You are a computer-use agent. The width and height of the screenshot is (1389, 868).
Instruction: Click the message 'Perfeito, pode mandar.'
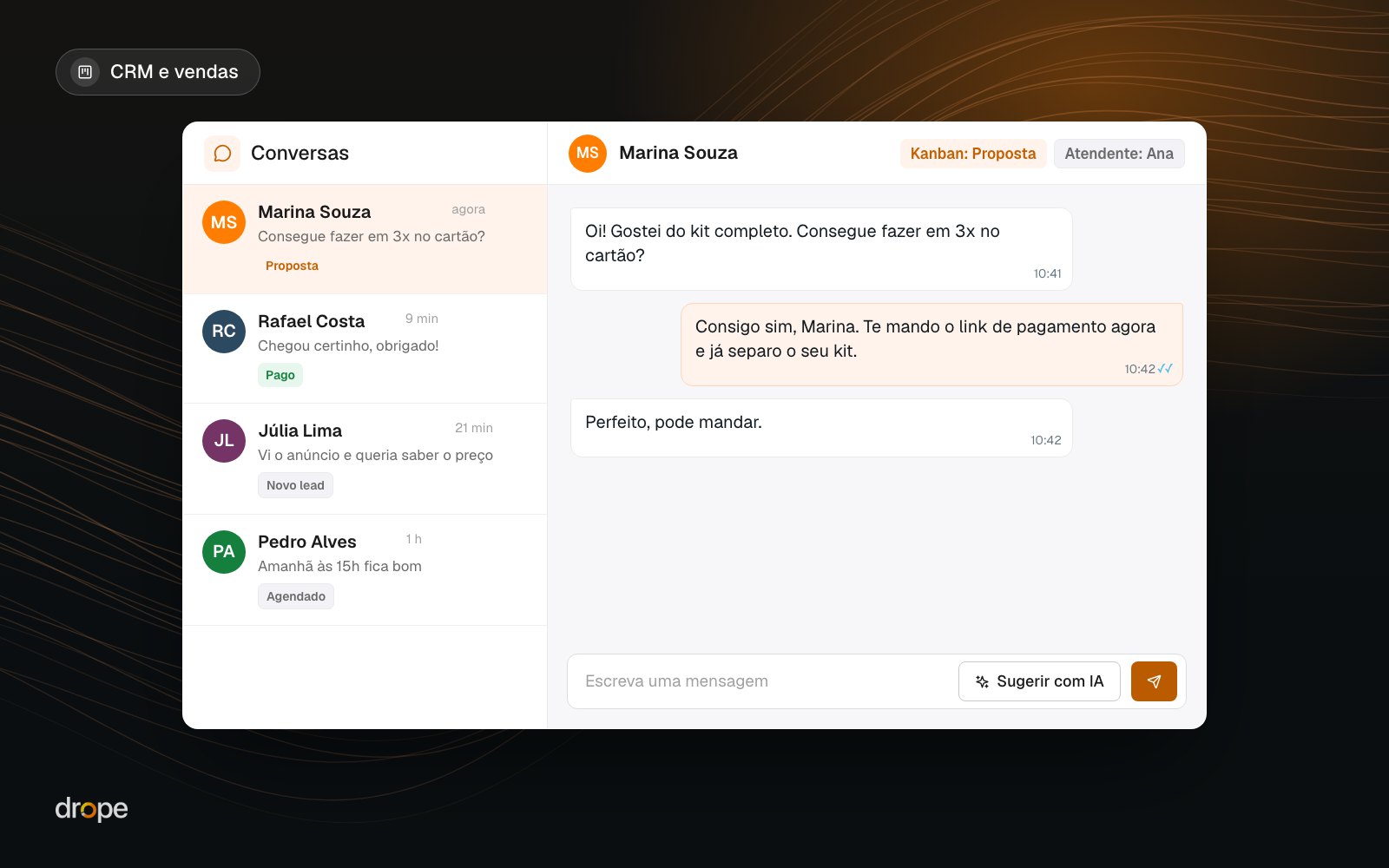pyautogui.click(x=821, y=428)
